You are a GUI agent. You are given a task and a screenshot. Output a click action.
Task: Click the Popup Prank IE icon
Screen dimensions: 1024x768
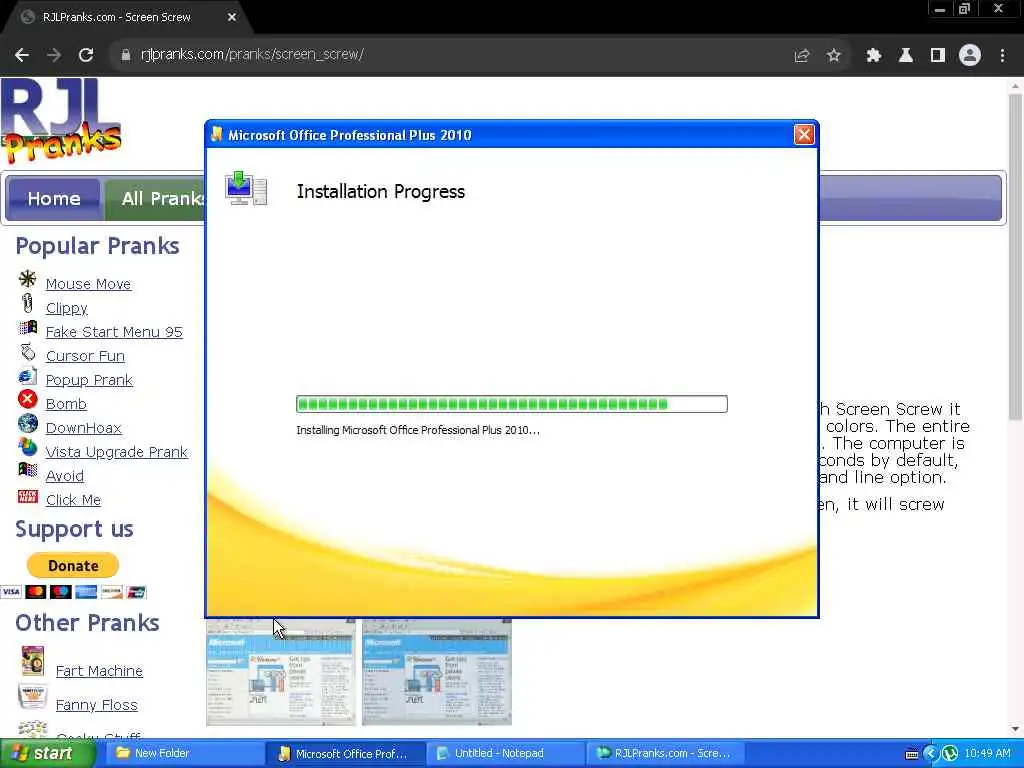(x=27, y=376)
